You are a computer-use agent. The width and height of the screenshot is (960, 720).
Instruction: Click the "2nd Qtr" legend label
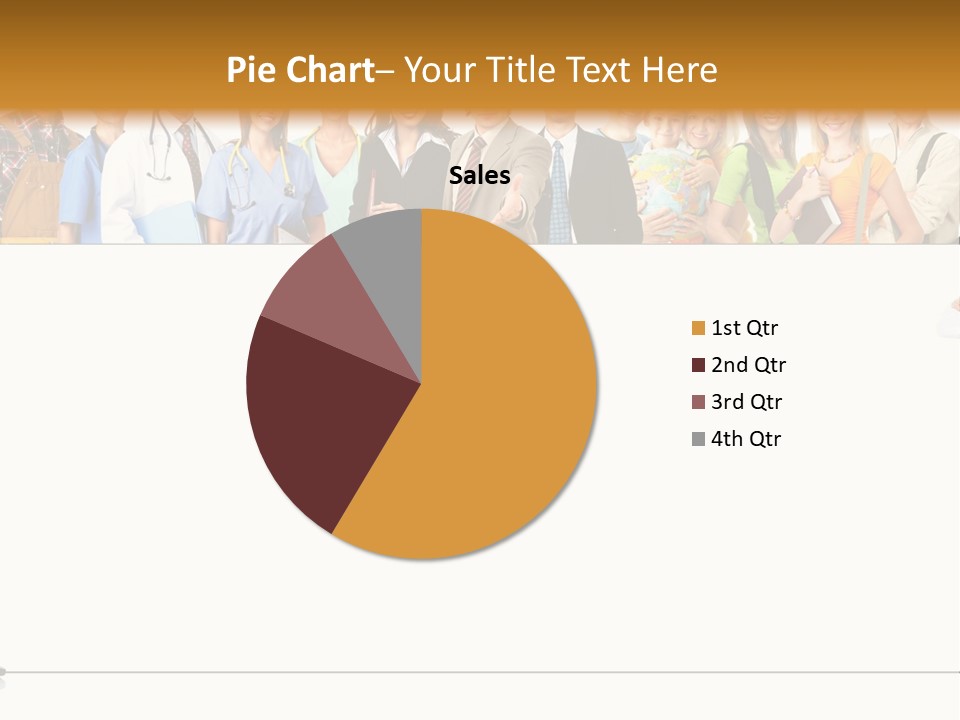pos(748,365)
